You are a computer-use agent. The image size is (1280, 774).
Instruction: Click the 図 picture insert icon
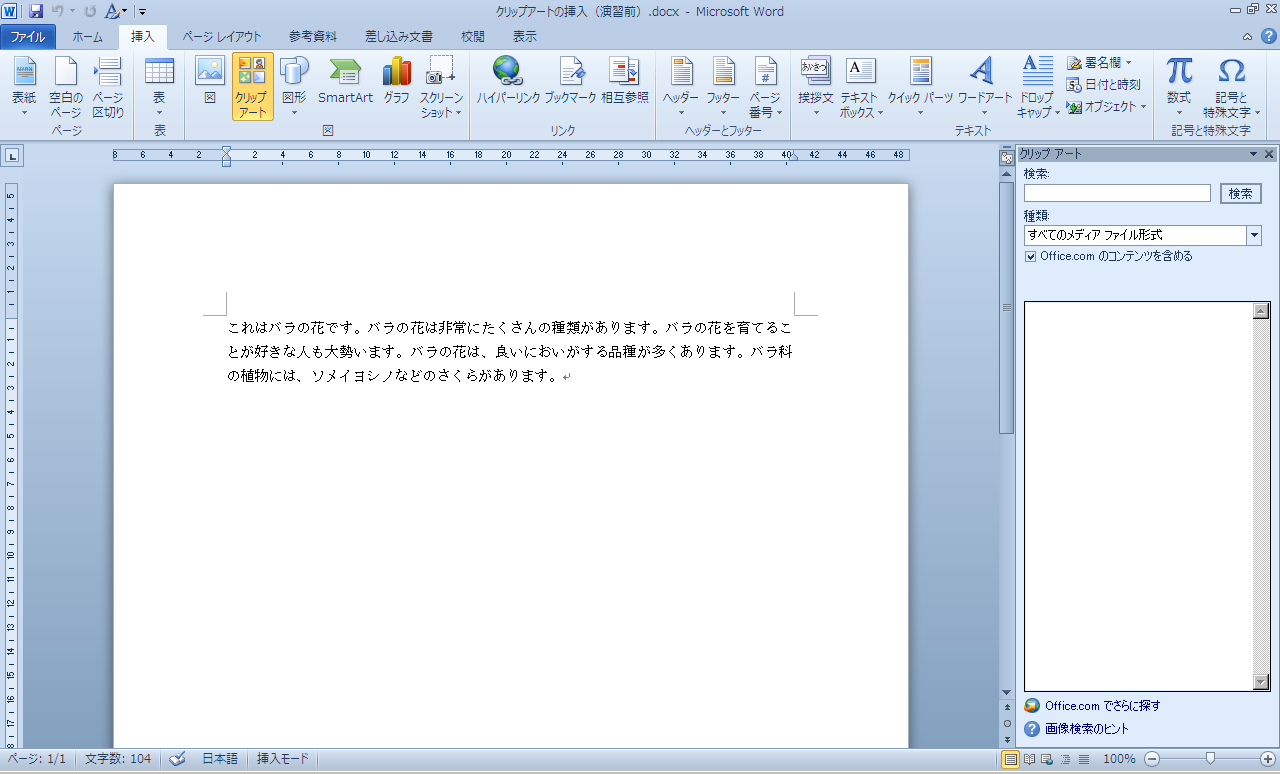(x=210, y=86)
